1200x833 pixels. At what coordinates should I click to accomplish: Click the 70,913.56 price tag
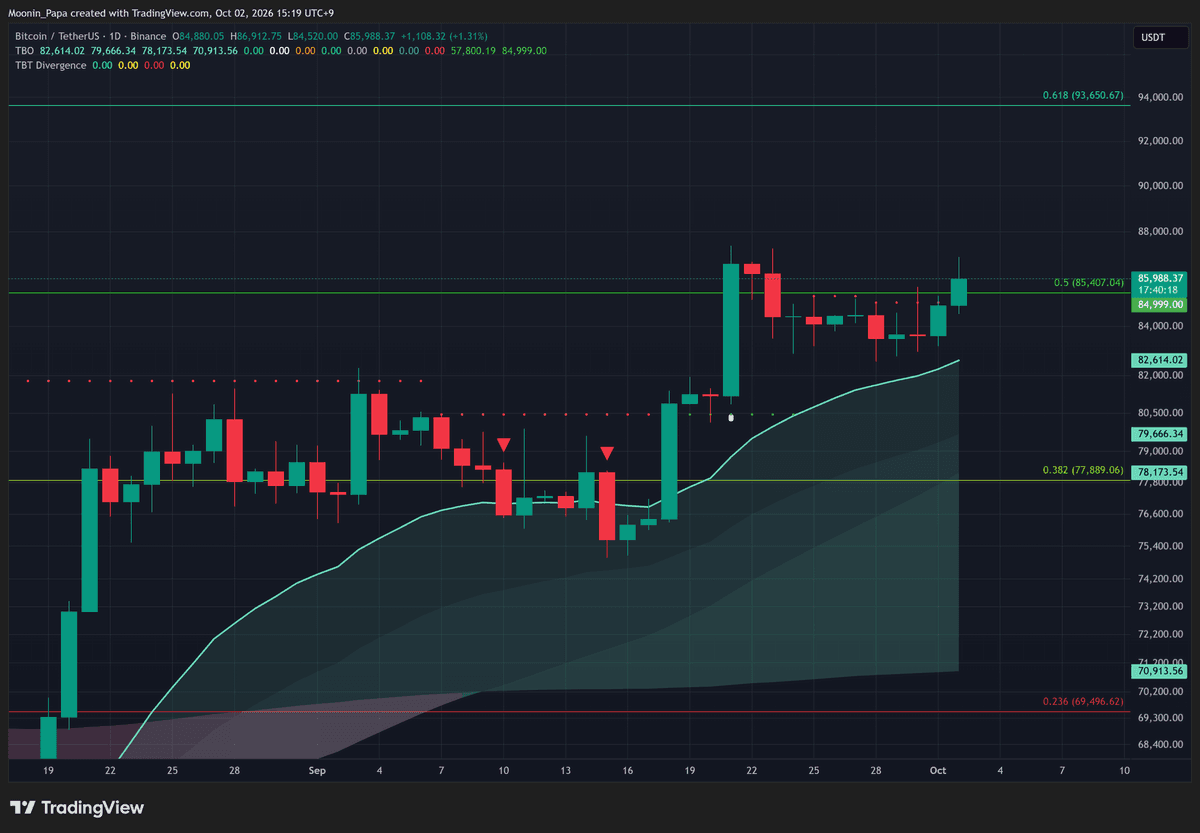pyautogui.click(x=1160, y=671)
